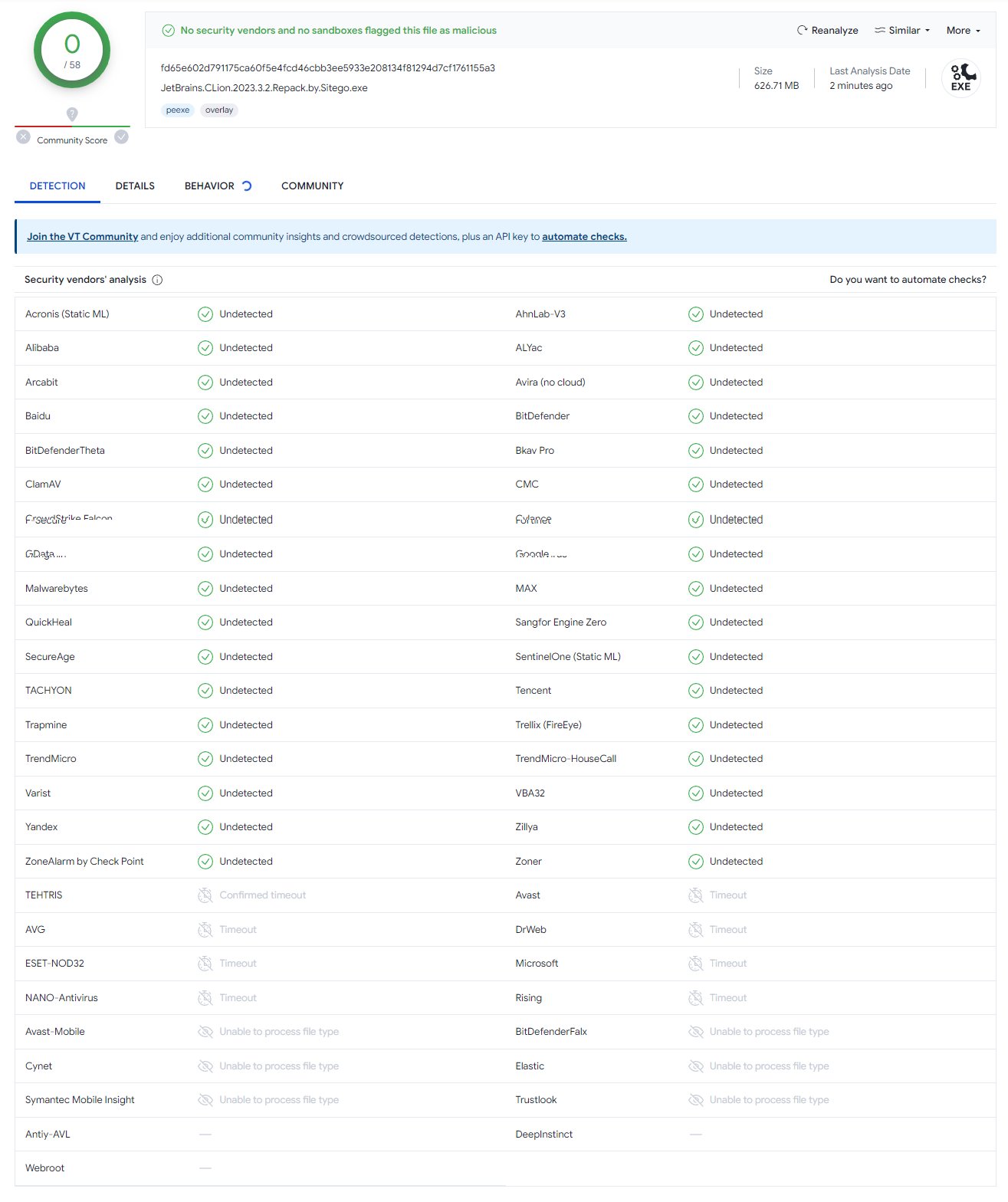
Task: Follow the Join the VT Community link
Action: pyautogui.click(x=82, y=237)
